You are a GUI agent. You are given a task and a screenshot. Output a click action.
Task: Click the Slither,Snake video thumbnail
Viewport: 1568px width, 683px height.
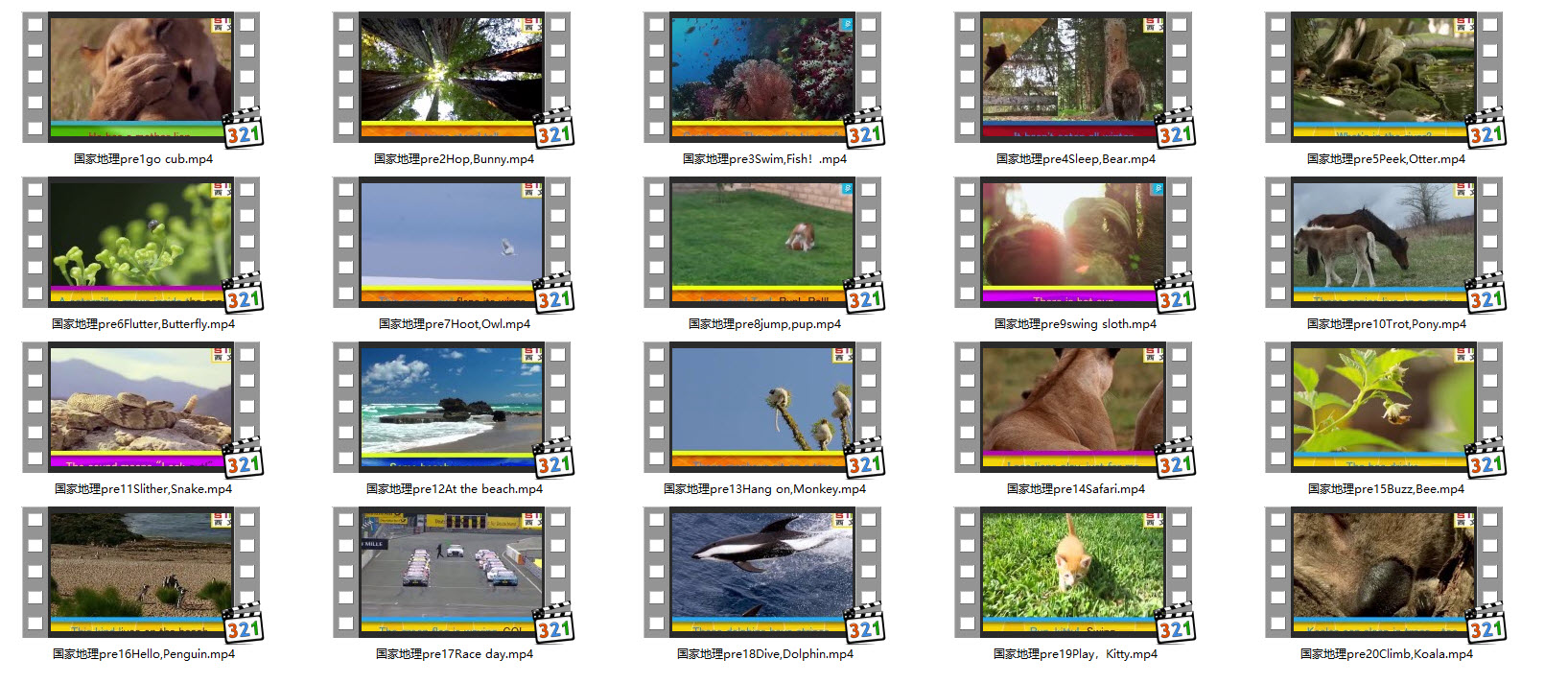[142, 409]
